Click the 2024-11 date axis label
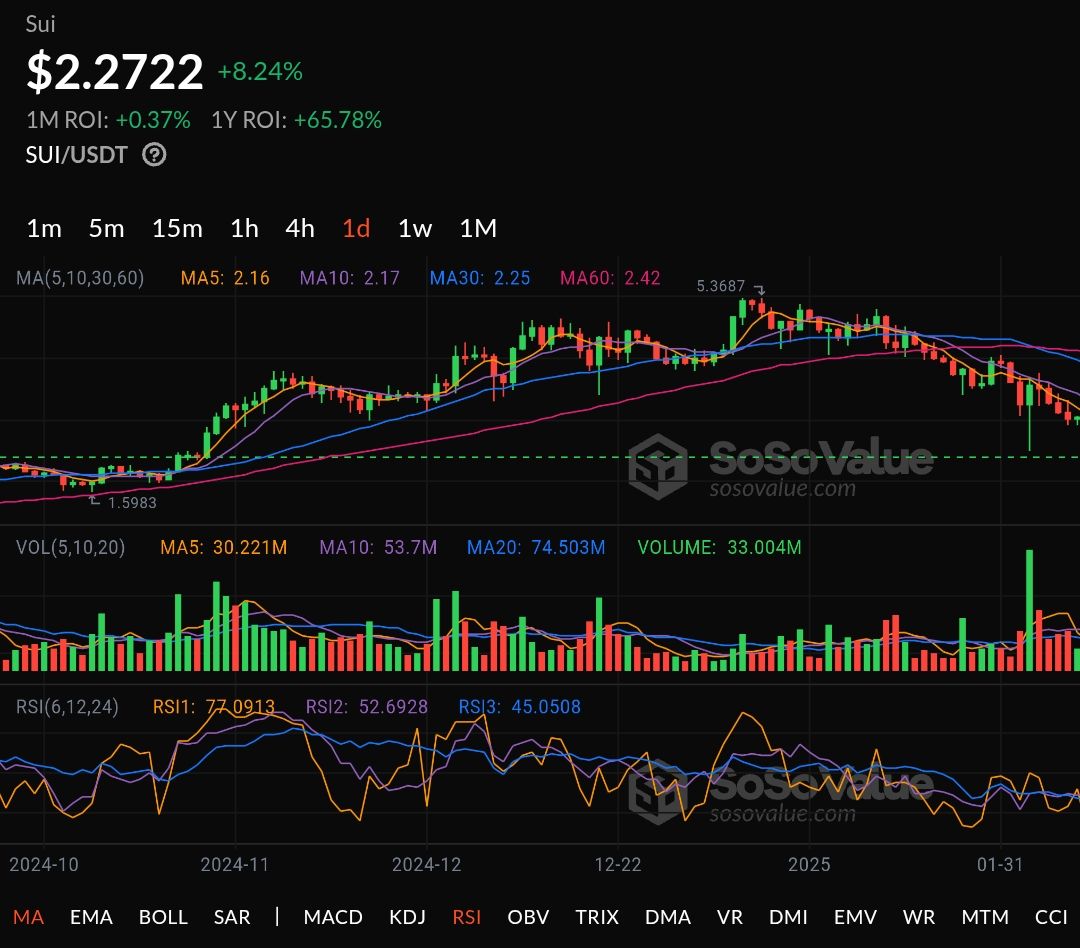The width and height of the screenshot is (1080, 948). point(234,864)
